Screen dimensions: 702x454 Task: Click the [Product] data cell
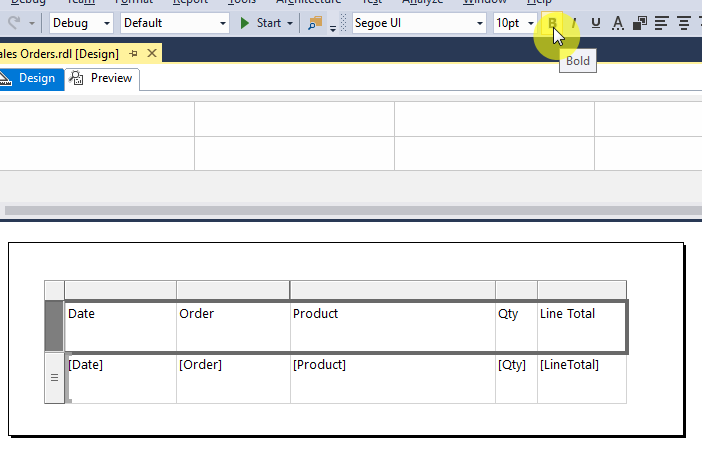point(392,378)
